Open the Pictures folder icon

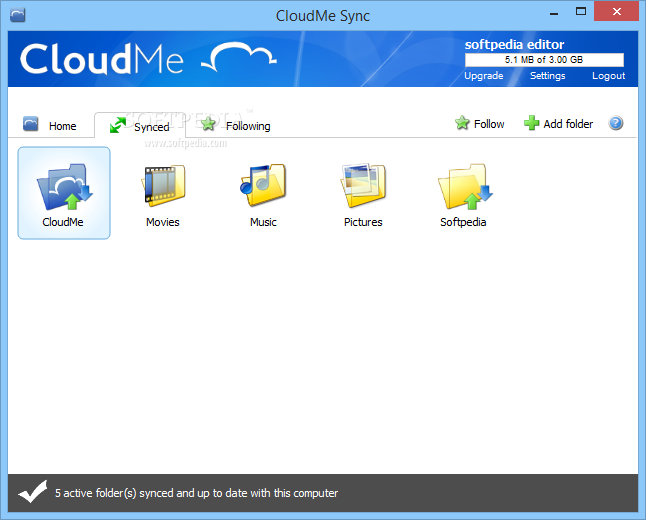pyautogui.click(x=363, y=185)
